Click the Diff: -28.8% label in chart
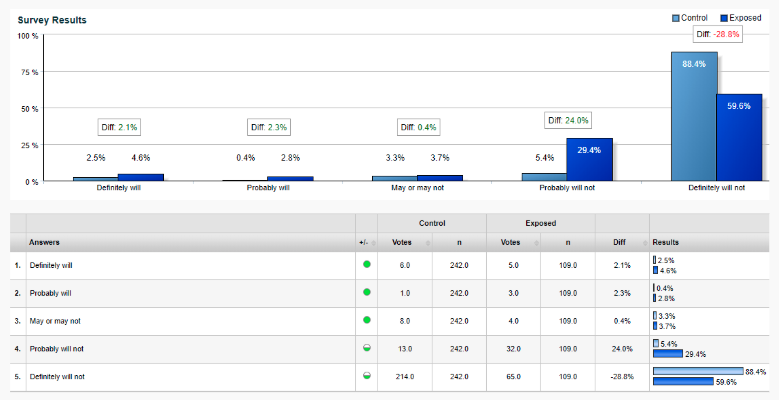 pos(718,34)
